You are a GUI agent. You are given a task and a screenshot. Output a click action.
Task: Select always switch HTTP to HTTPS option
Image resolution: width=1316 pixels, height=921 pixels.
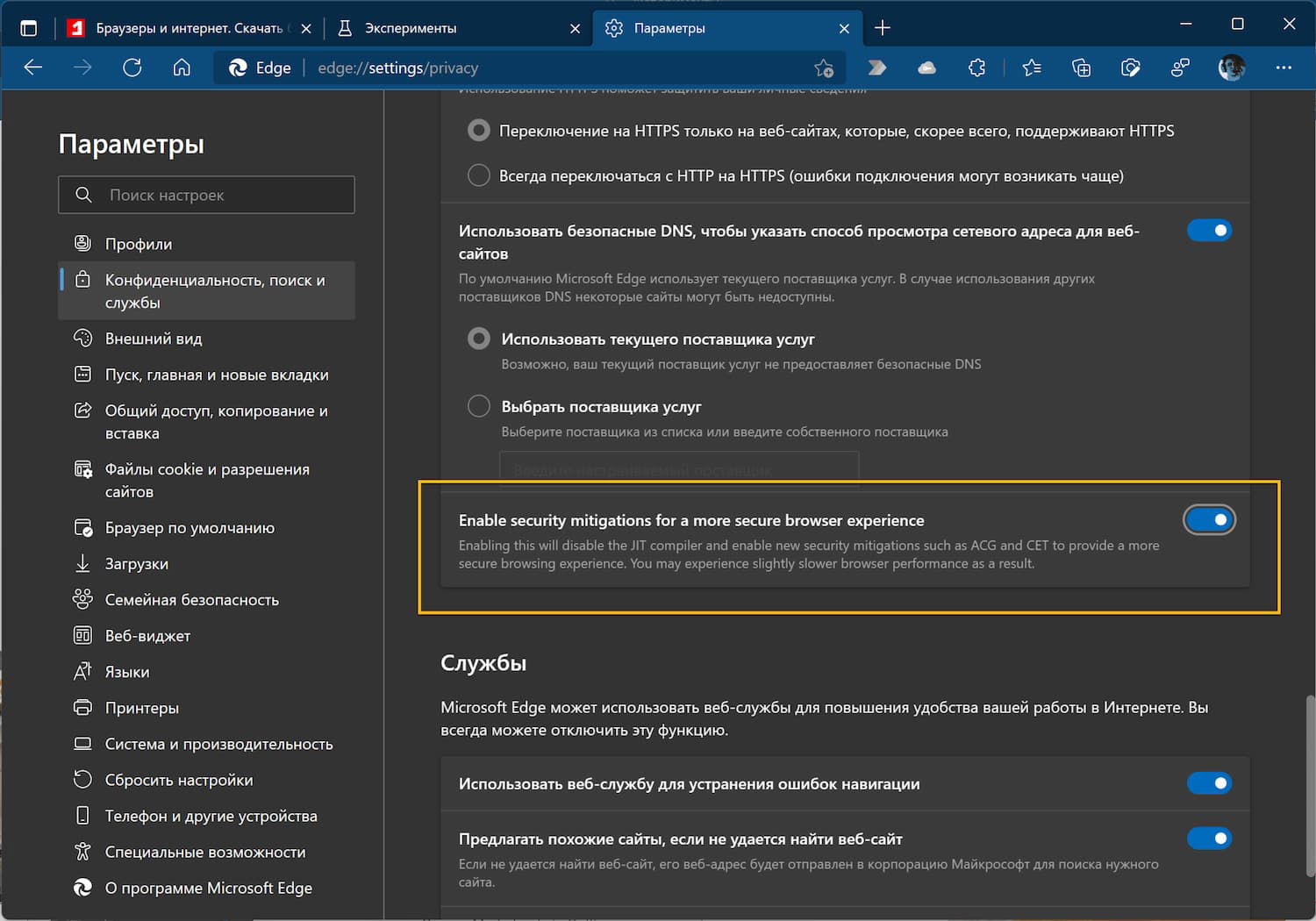pos(479,175)
